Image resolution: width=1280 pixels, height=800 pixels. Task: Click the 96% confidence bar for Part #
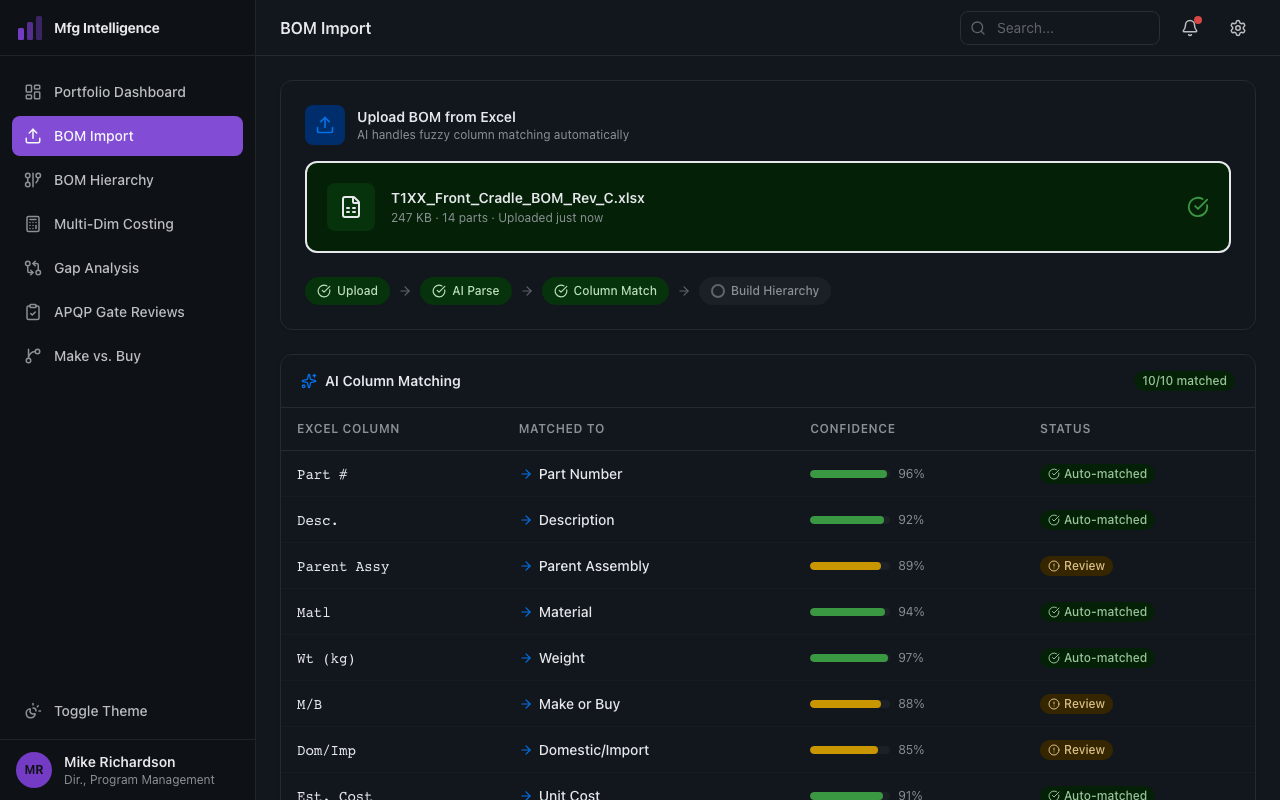click(x=848, y=474)
